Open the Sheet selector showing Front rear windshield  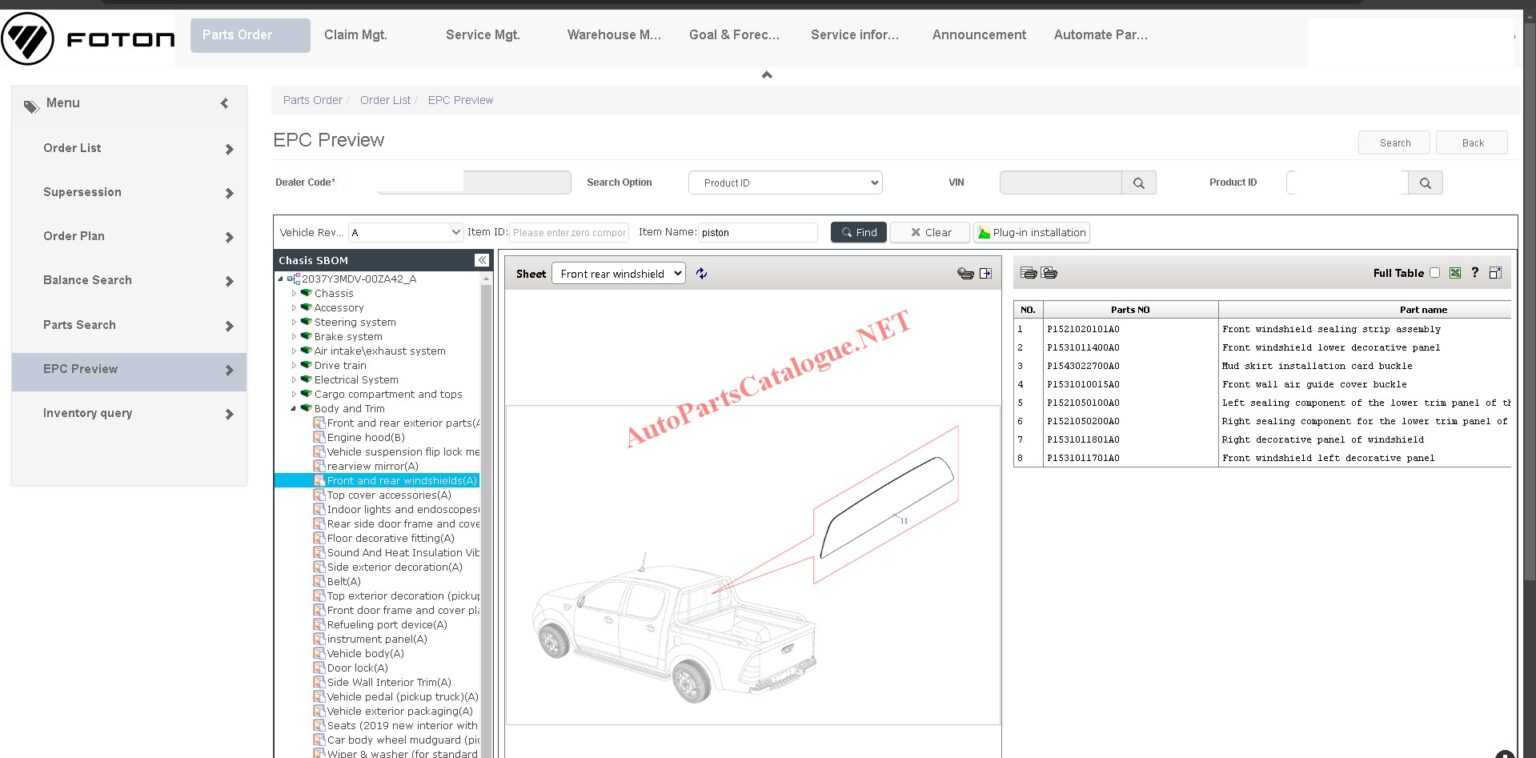coord(618,272)
